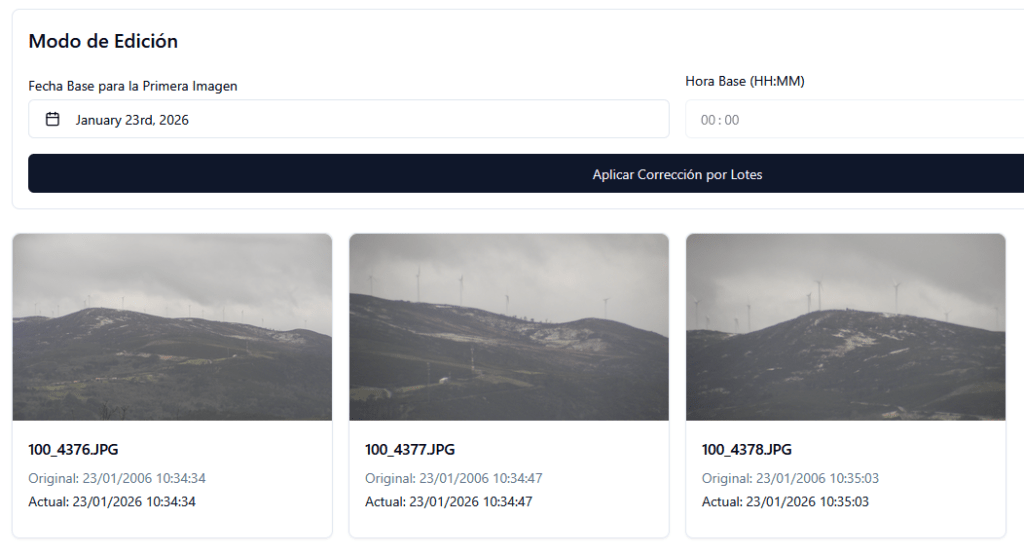Click the calendar icon in date field
The image size is (1024, 555).
[x=53, y=120]
